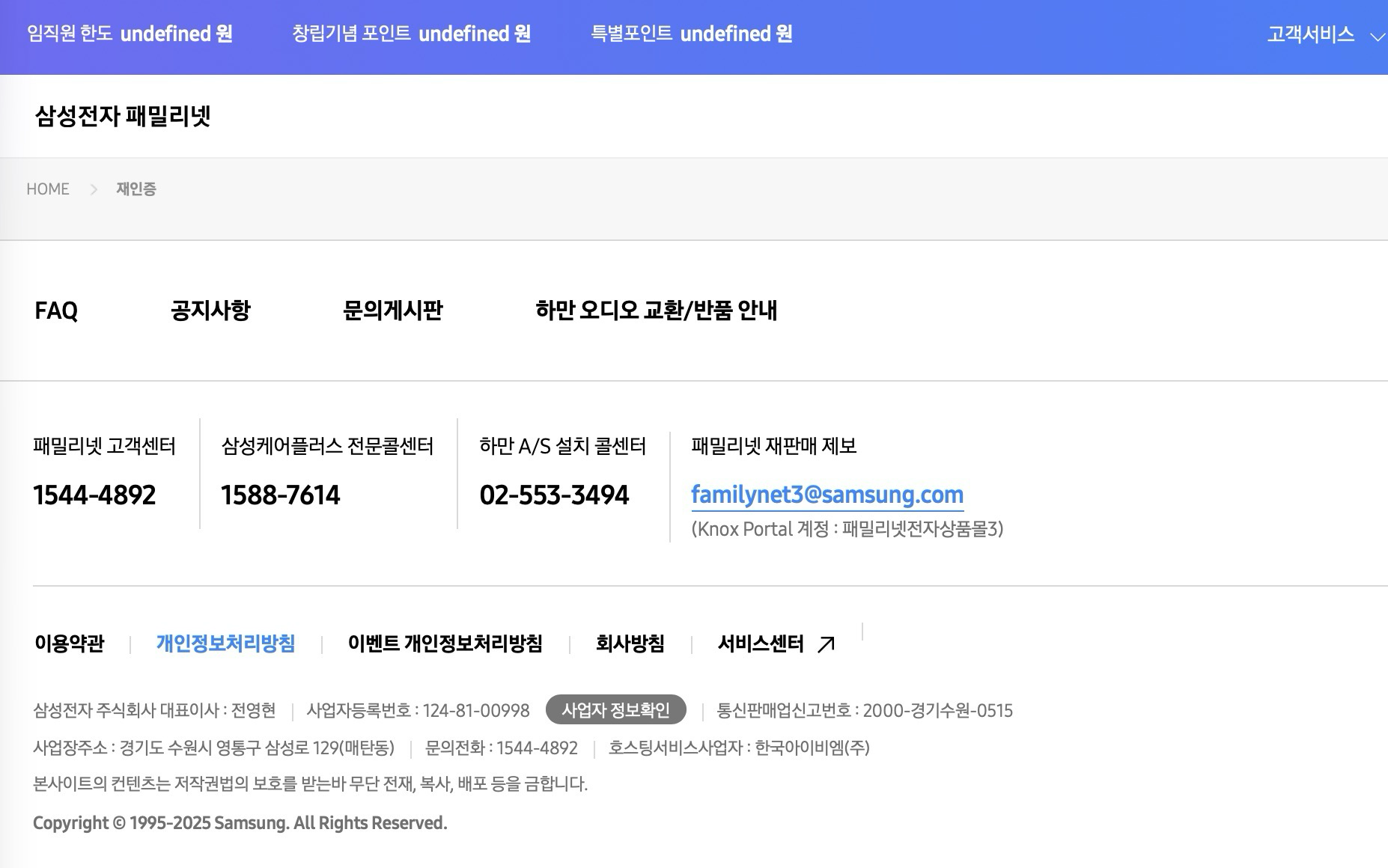
Task: Click the 패밀리넷 재판매 제보 heading
Action: pyautogui.click(x=774, y=446)
